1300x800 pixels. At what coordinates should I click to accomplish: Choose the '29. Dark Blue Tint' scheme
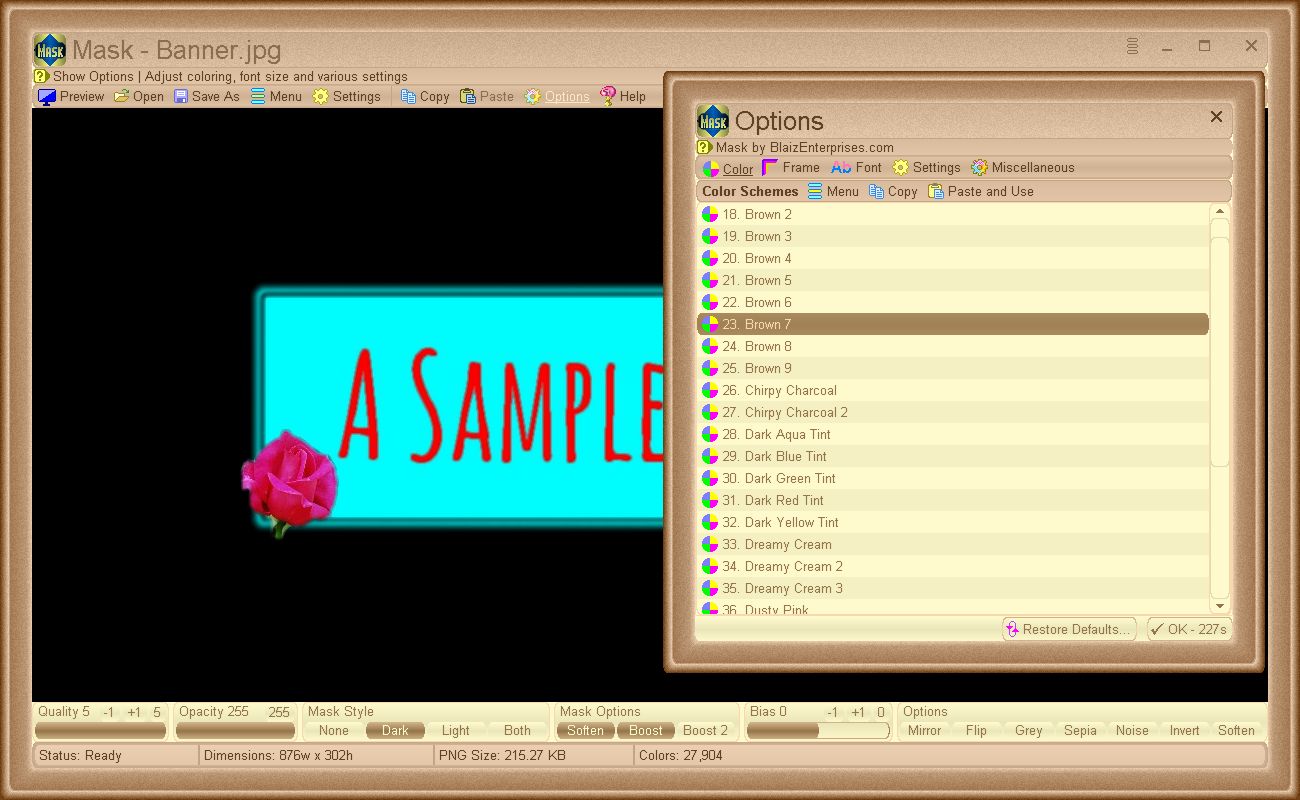pyautogui.click(x=953, y=456)
